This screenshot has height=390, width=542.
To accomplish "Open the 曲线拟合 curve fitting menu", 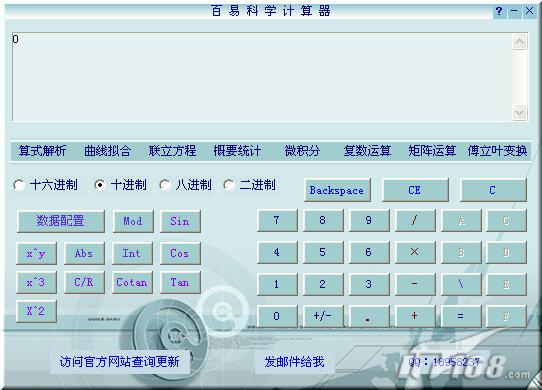I will [107, 151].
